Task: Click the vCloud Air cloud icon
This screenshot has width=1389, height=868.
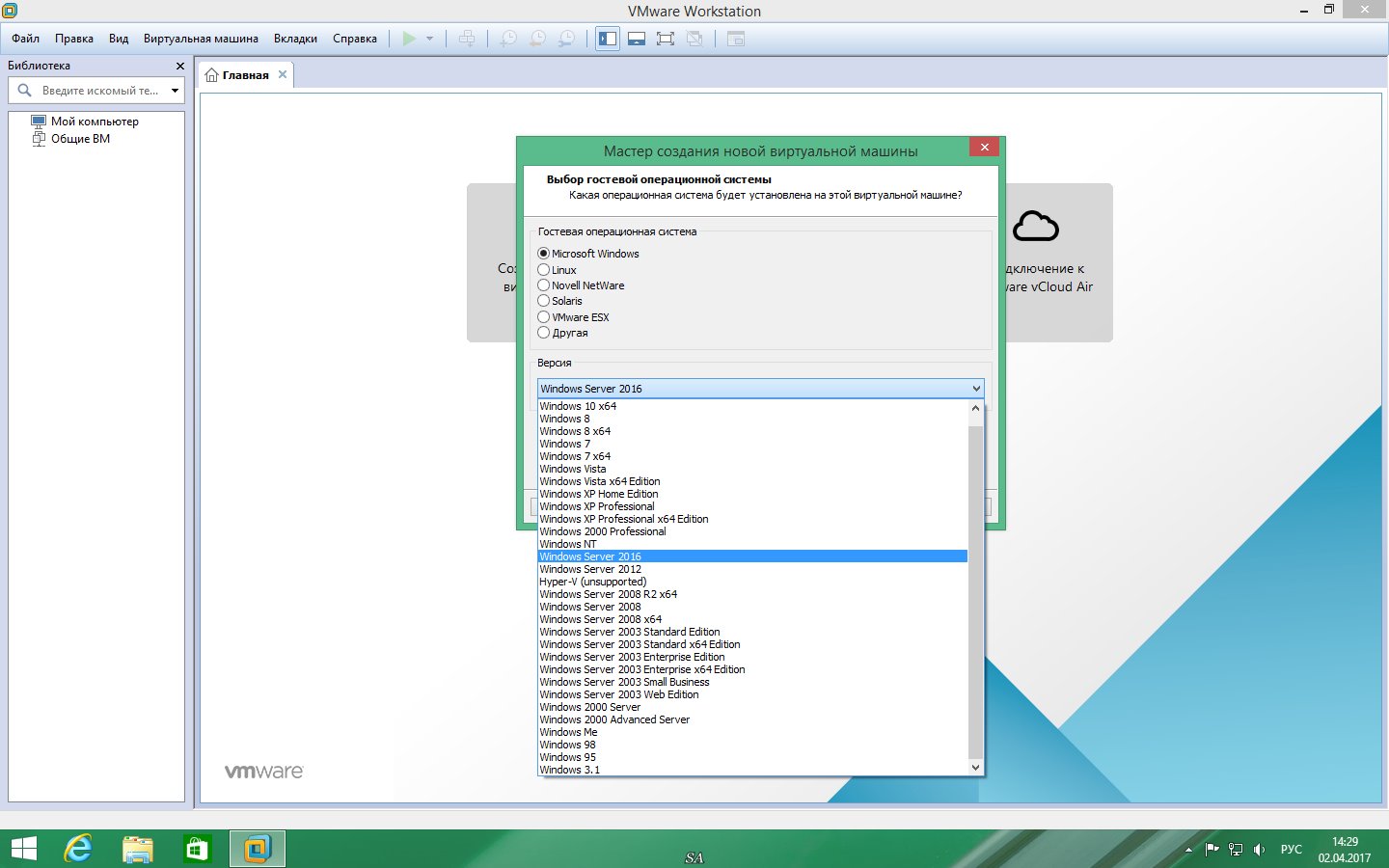Action: pyautogui.click(x=1036, y=227)
